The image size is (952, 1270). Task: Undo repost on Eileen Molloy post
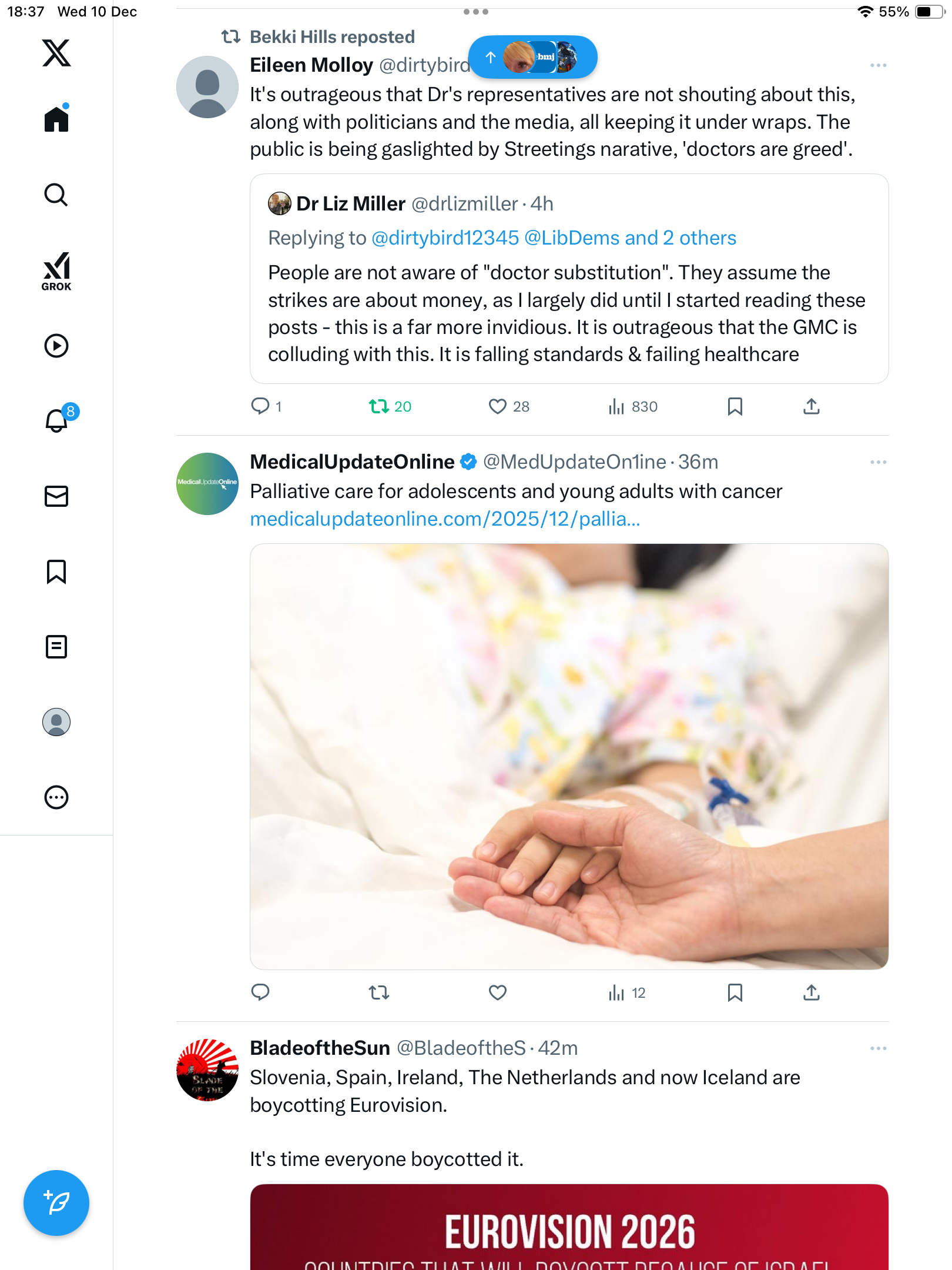pyautogui.click(x=379, y=406)
